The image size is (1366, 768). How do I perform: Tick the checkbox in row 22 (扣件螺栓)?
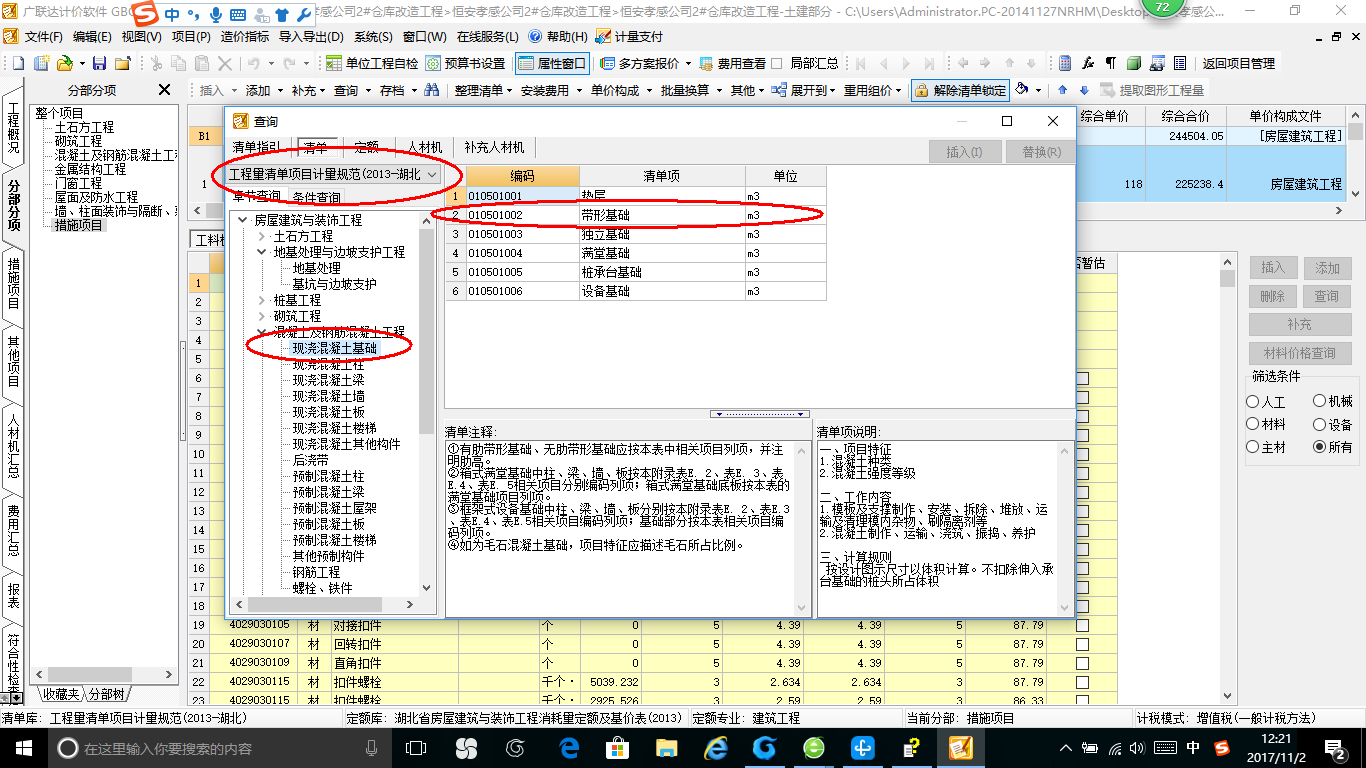1082,682
